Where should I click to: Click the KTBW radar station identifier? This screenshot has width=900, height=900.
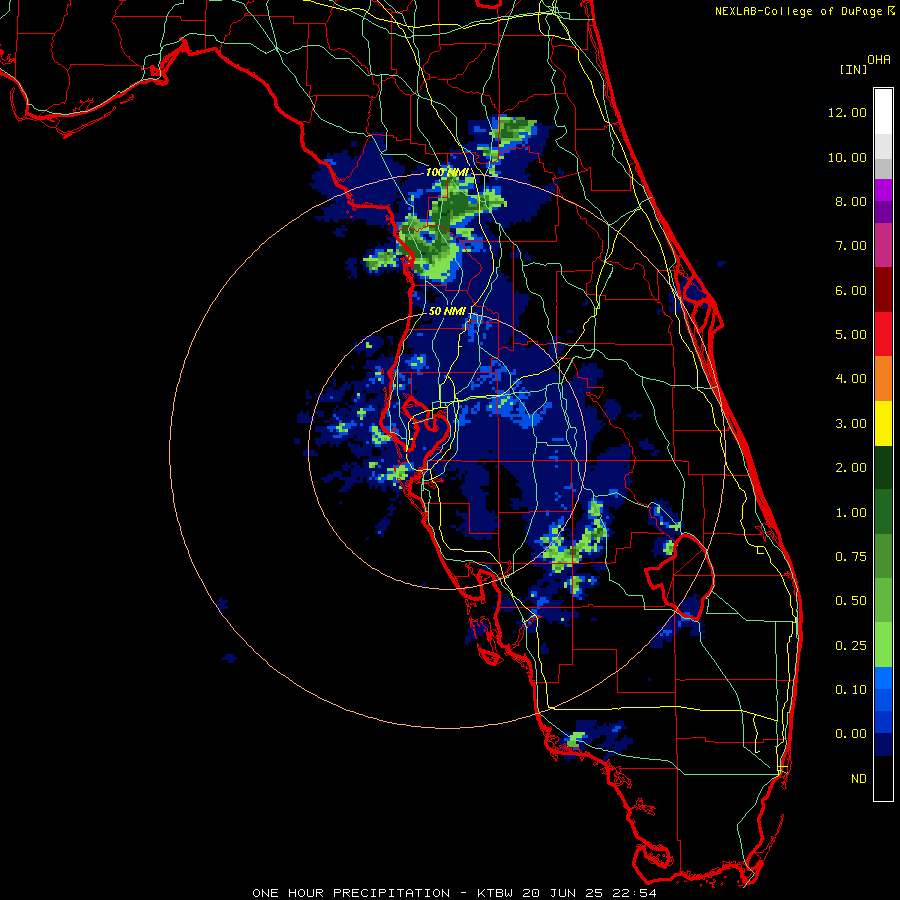[x=495, y=893]
